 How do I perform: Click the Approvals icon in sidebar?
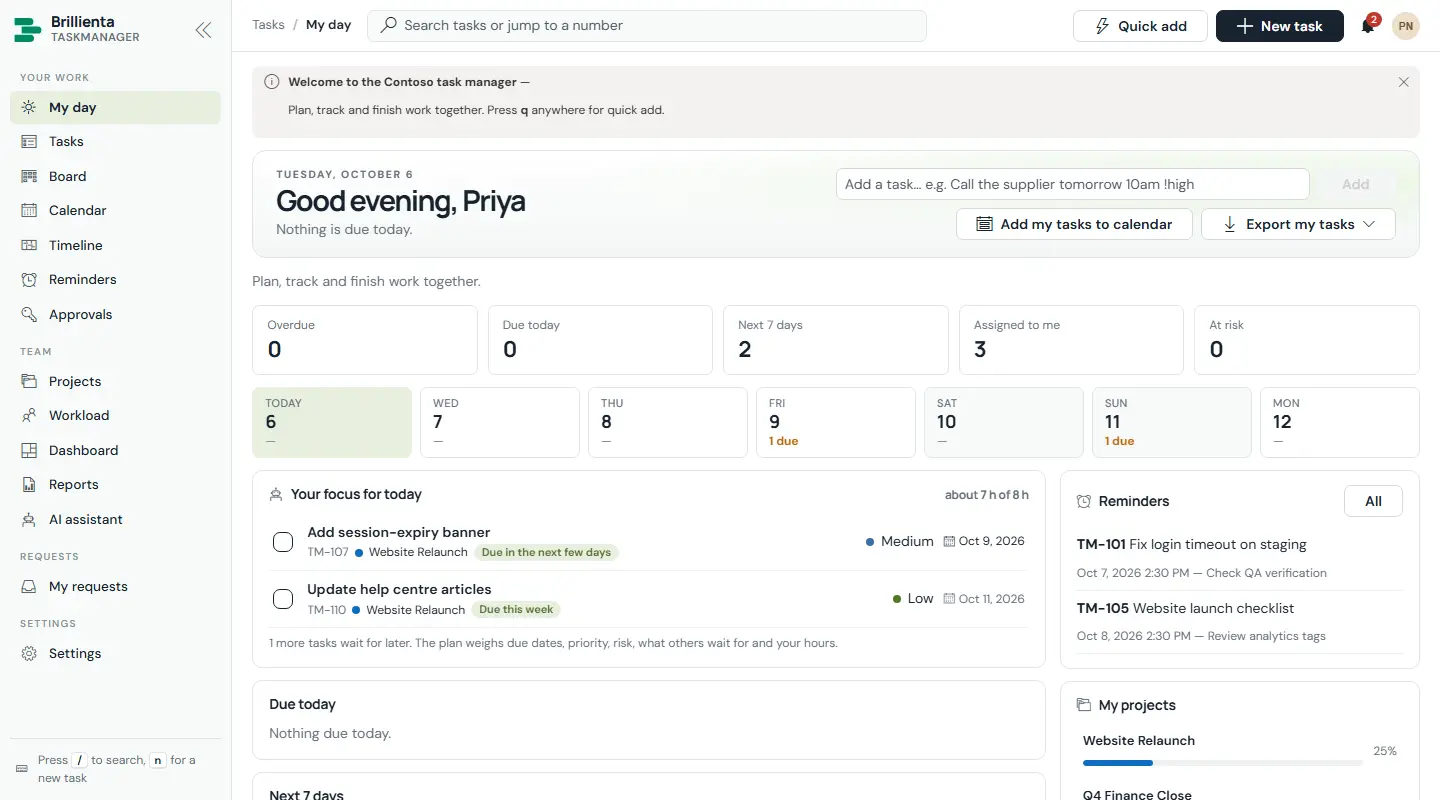pos(29,314)
